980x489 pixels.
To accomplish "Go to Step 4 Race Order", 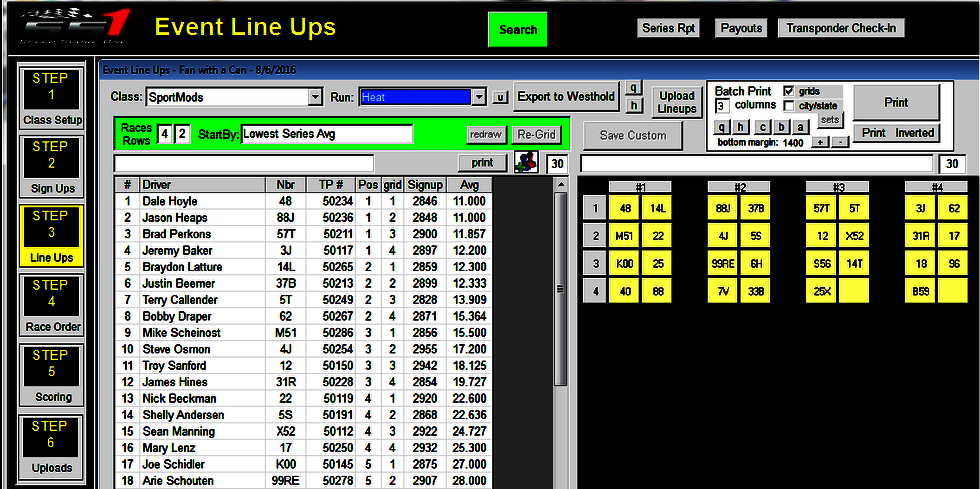I will coord(52,305).
